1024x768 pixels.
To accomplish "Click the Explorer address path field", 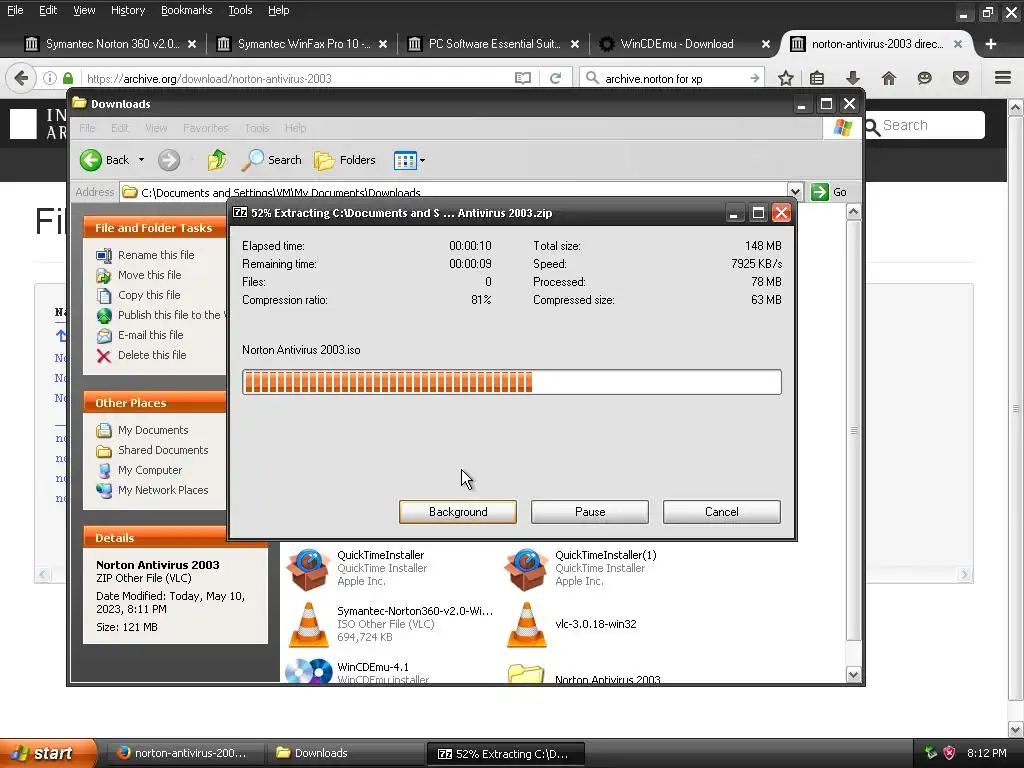I will [454, 192].
